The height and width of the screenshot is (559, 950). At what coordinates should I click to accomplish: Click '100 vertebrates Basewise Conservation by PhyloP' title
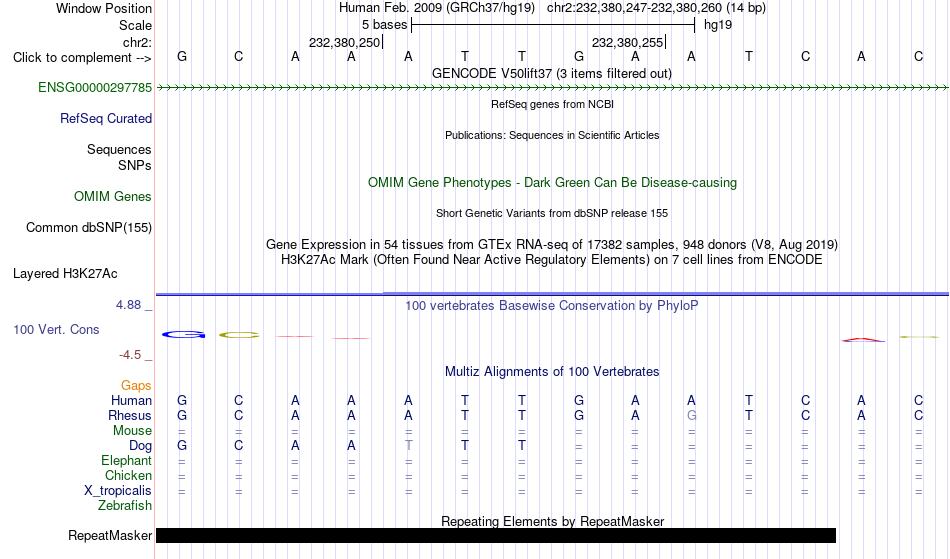pyautogui.click(x=551, y=305)
